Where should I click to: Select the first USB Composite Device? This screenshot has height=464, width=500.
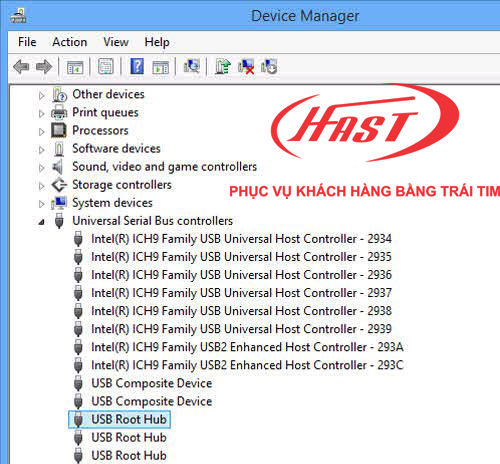[152, 383]
